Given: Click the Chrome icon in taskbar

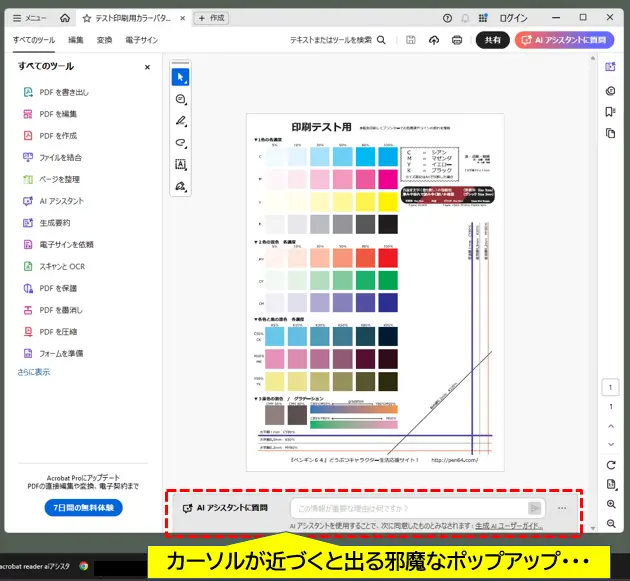Looking at the screenshot, I should click(84, 566).
